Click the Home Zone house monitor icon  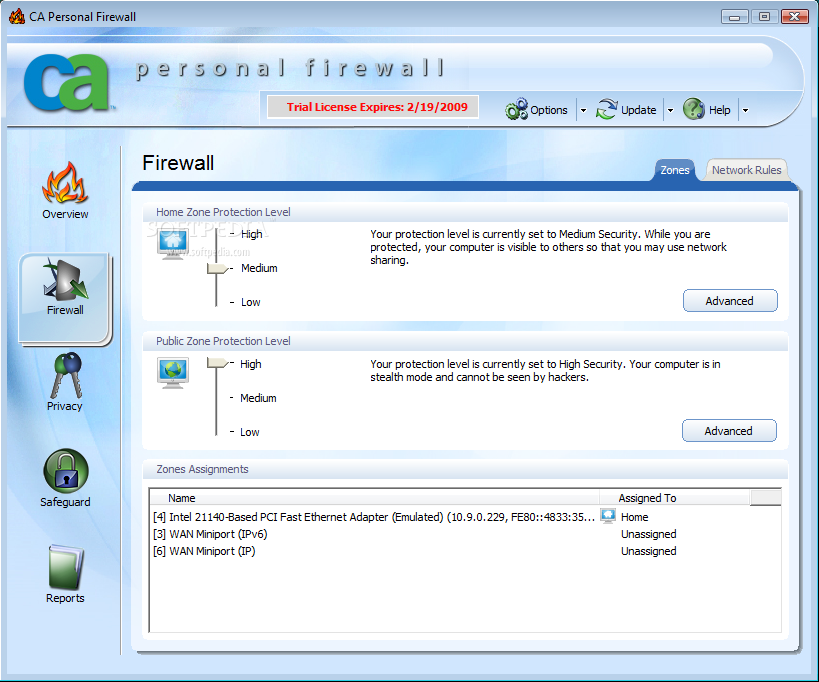click(172, 244)
